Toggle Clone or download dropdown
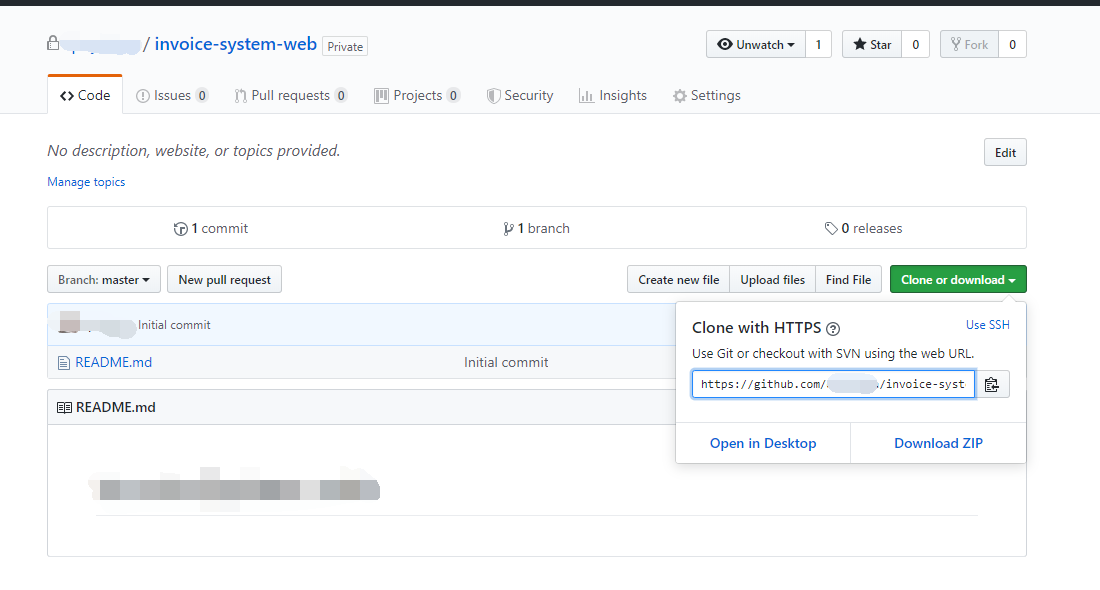Viewport: 1100px width, 590px height. click(958, 279)
